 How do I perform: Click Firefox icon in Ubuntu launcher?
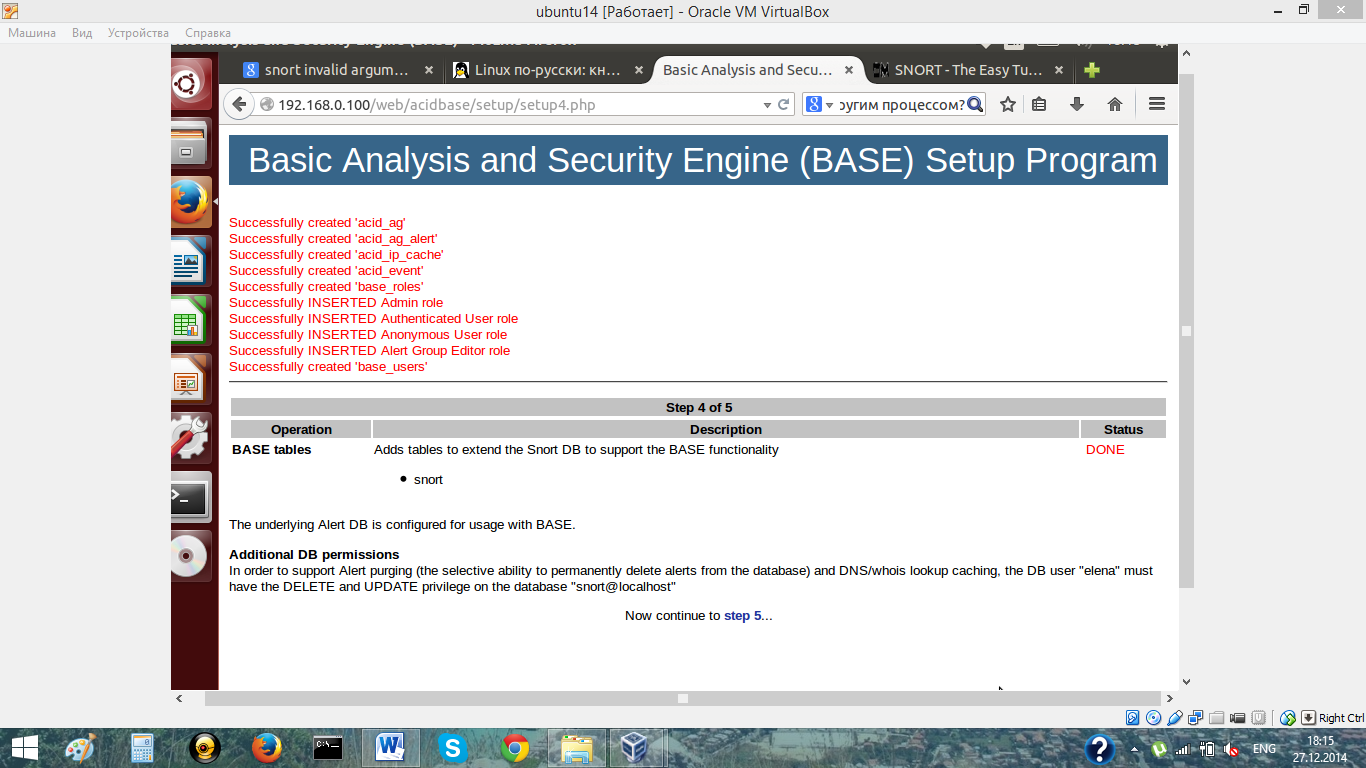tap(191, 202)
